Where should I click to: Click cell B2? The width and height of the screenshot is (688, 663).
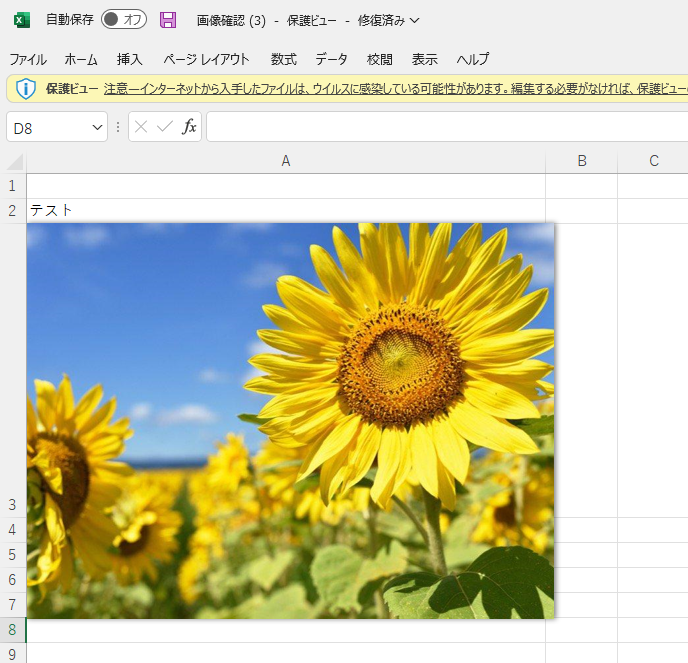582,211
